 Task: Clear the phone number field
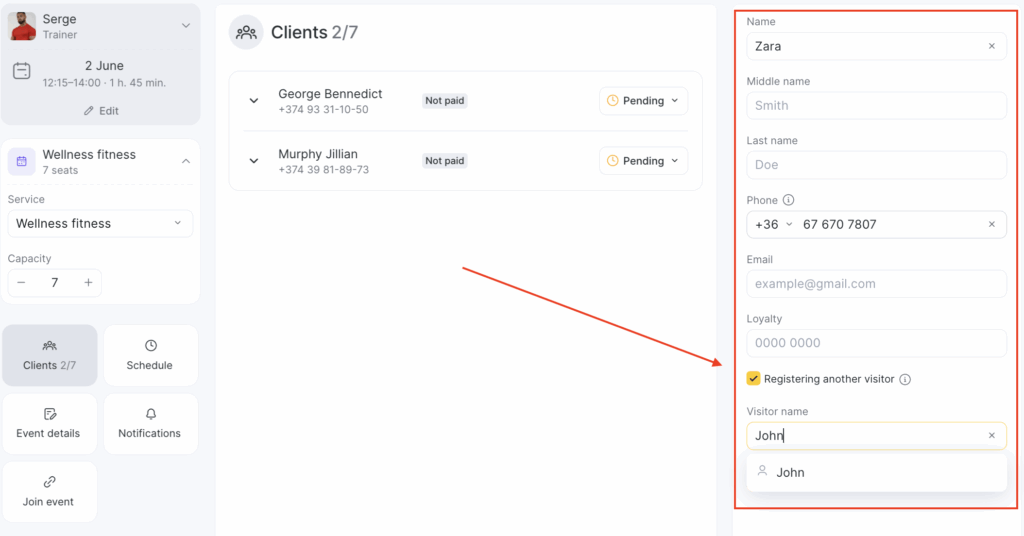(992, 225)
